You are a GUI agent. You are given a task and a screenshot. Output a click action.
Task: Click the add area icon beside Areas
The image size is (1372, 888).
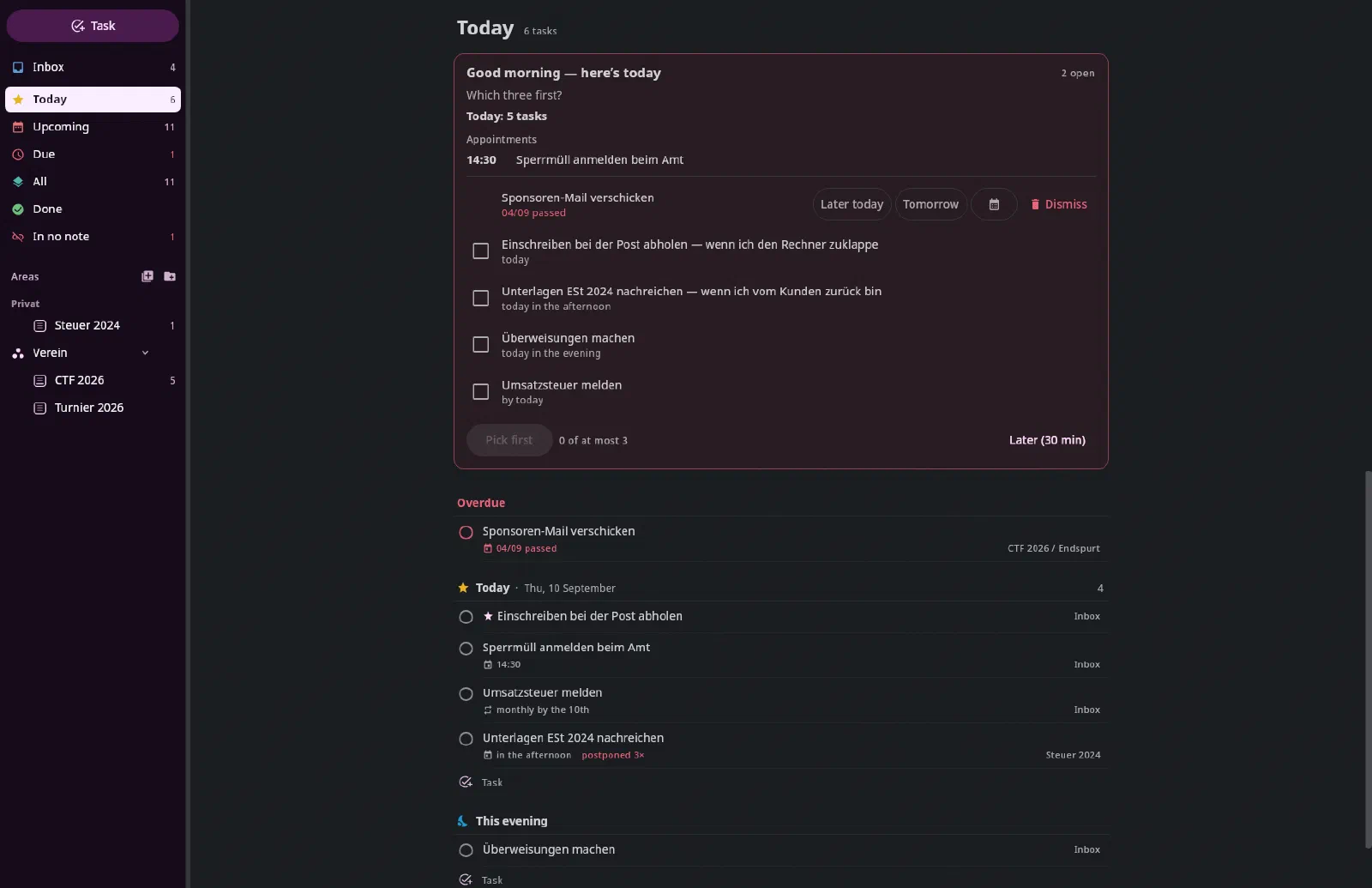[x=147, y=276]
